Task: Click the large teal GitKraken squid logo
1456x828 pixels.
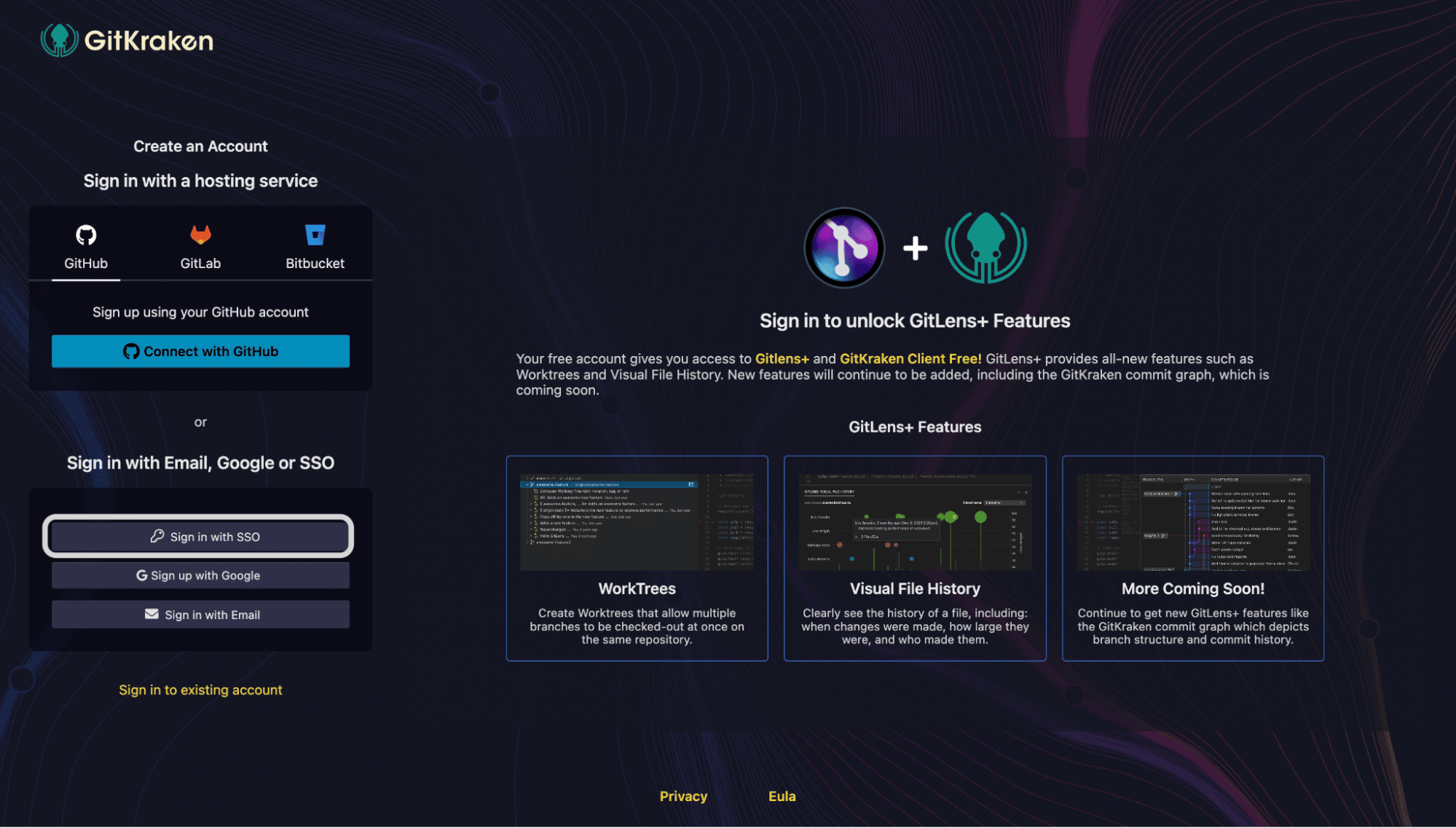Action: pyautogui.click(x=985, y=248)
